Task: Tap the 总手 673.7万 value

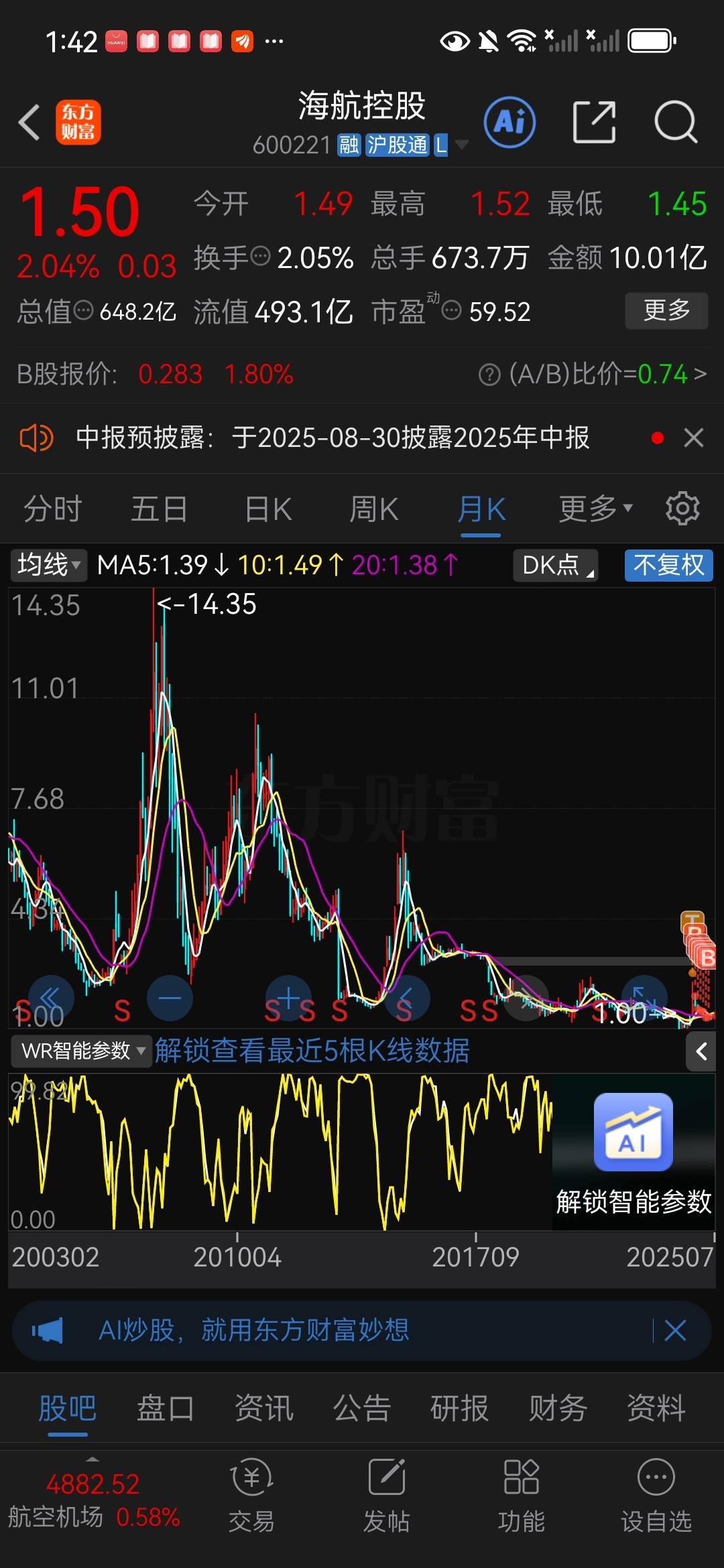Action: 481,257
